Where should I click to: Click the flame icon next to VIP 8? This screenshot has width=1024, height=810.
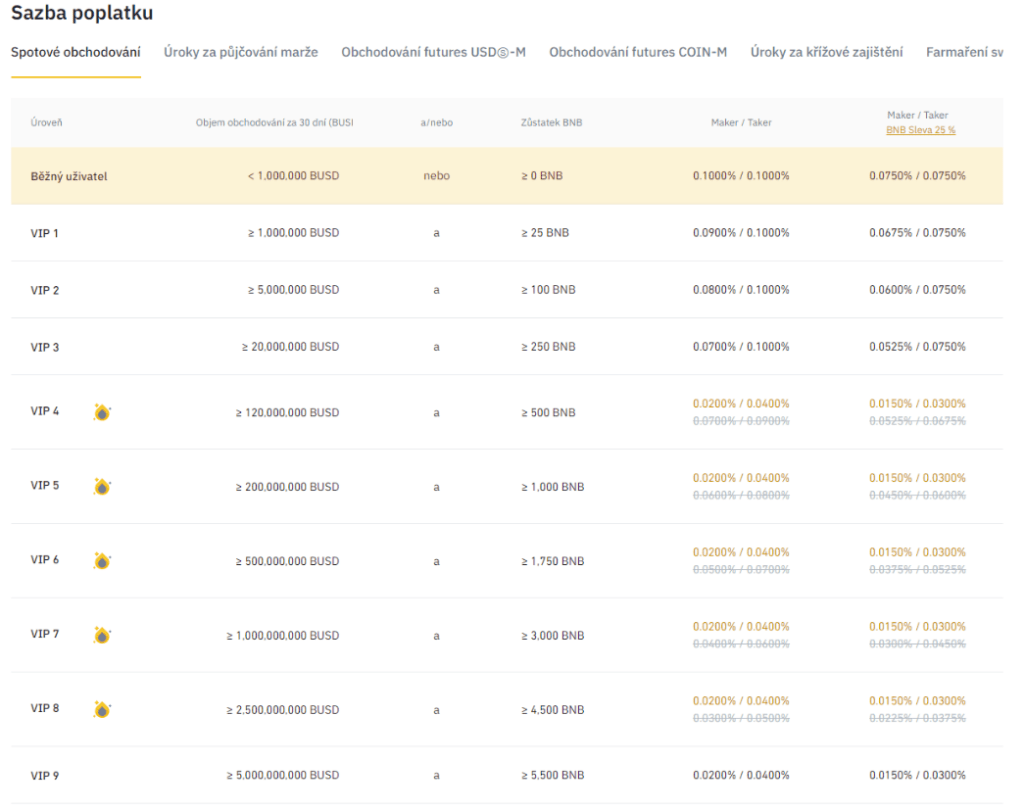102,709
